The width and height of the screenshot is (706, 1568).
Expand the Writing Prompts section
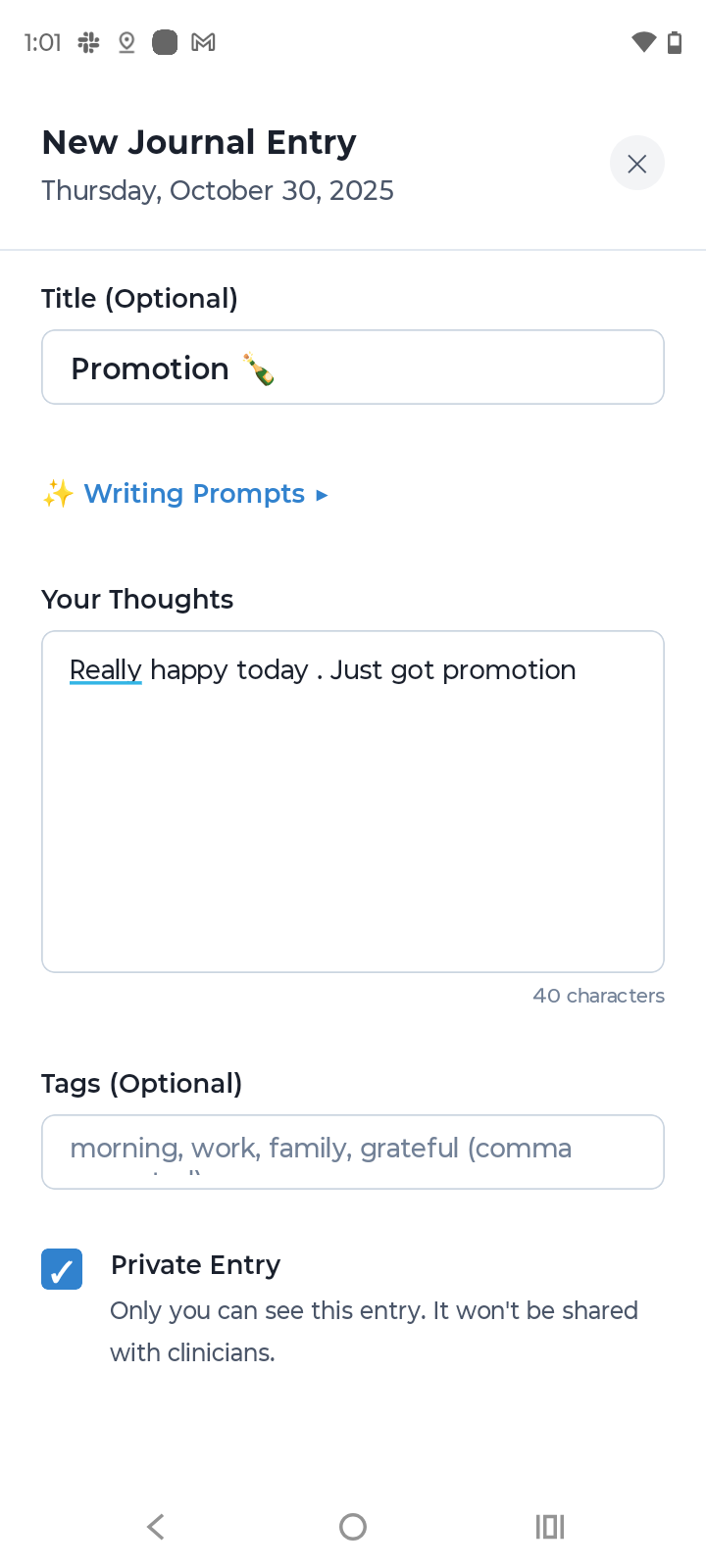click(x=322, y=495)
